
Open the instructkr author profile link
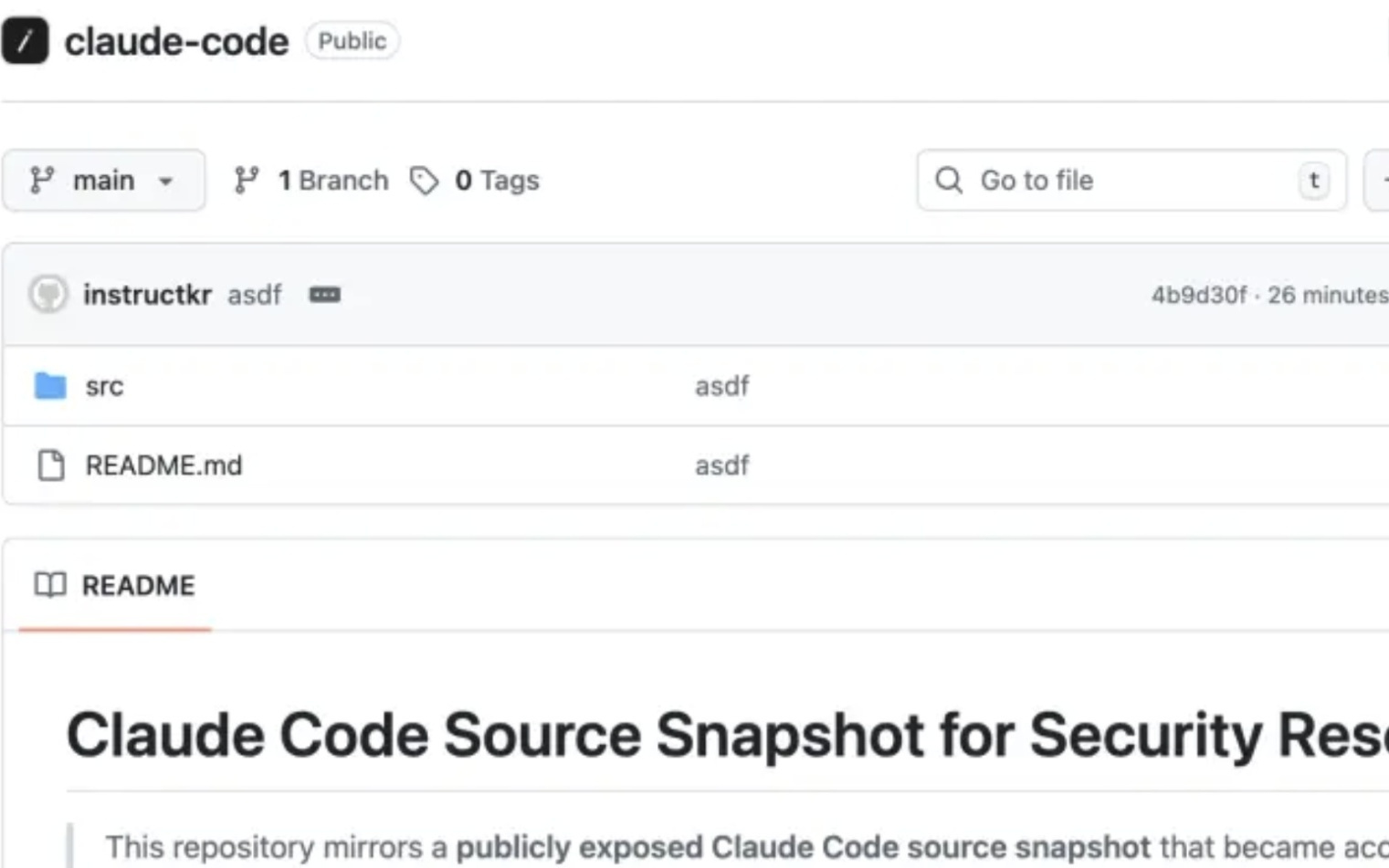147,295
